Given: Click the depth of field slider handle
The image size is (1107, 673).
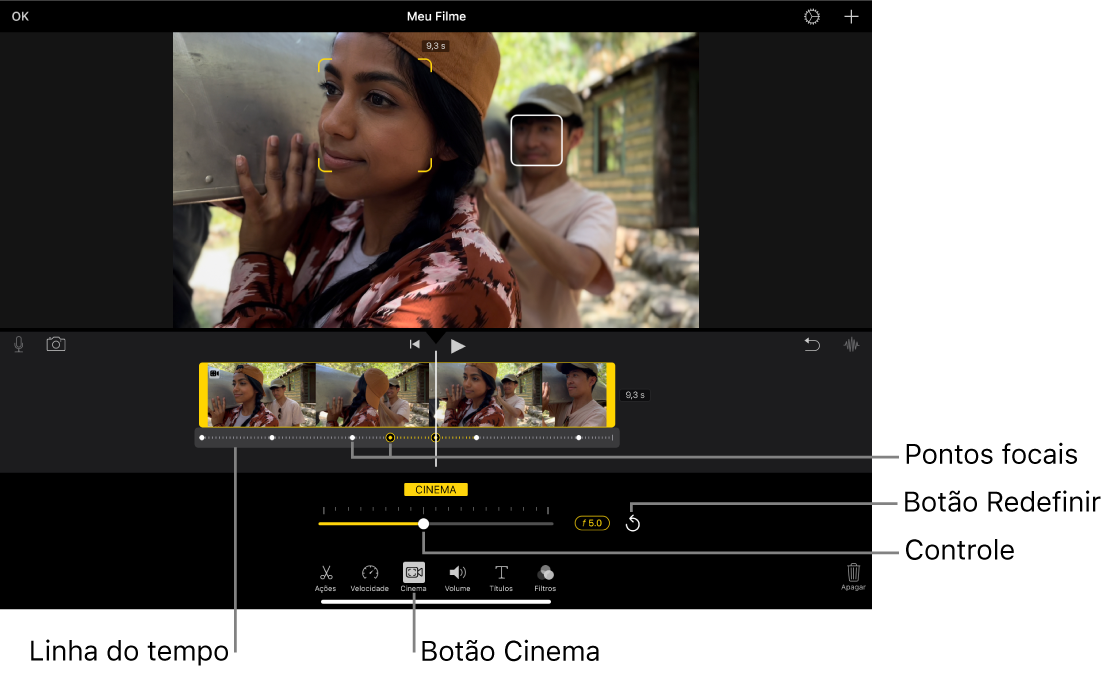Looking at the screenshot, I should pyautogui.click(x=424, y=523).
